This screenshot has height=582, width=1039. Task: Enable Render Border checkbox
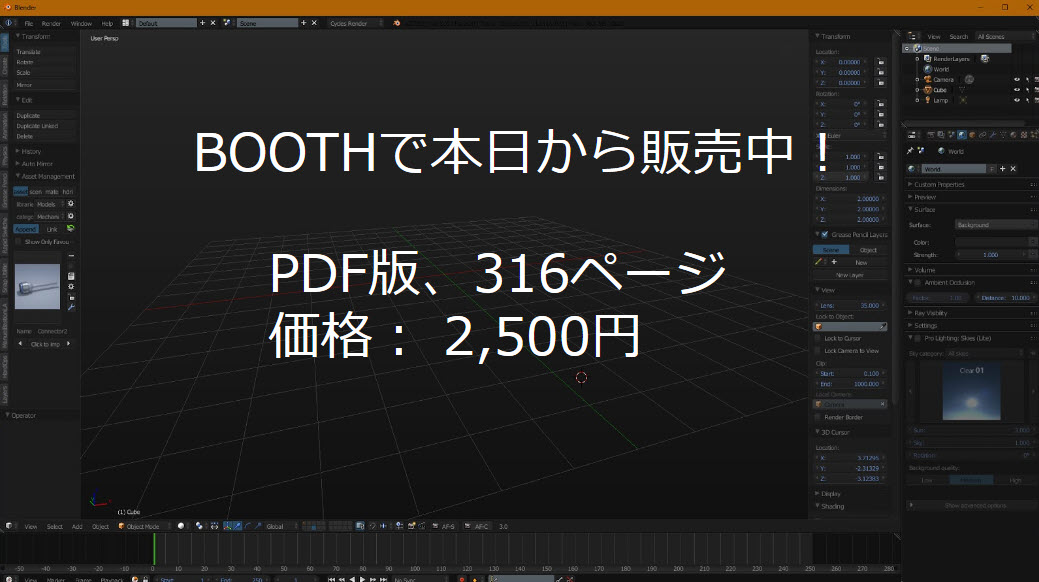click(x=818, y=418)
